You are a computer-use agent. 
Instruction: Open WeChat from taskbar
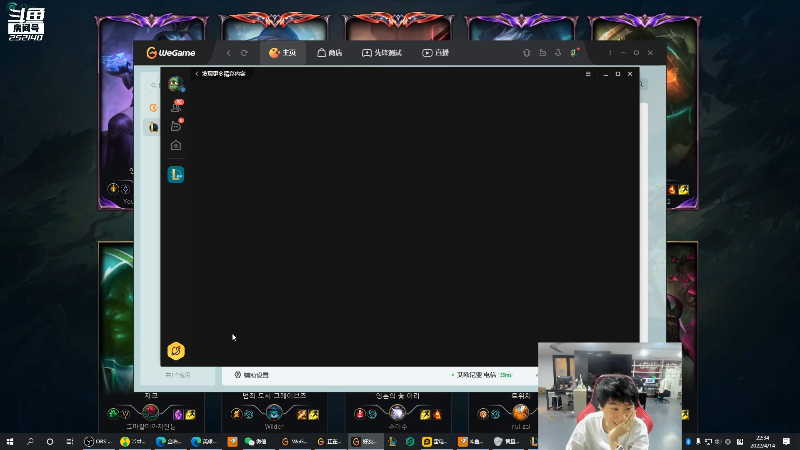pos(258,441)
